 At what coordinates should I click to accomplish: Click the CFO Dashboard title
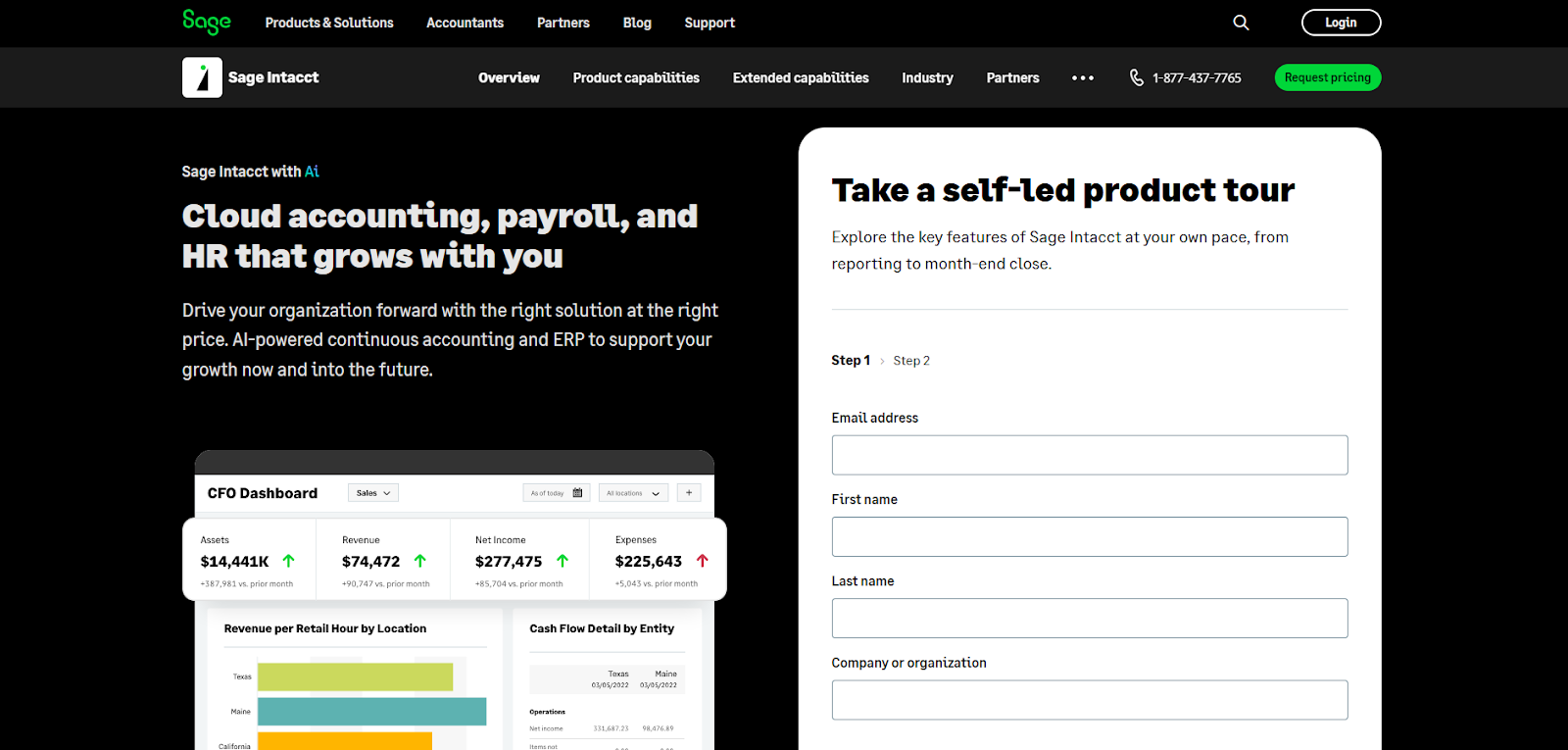[x=263, y=493]
